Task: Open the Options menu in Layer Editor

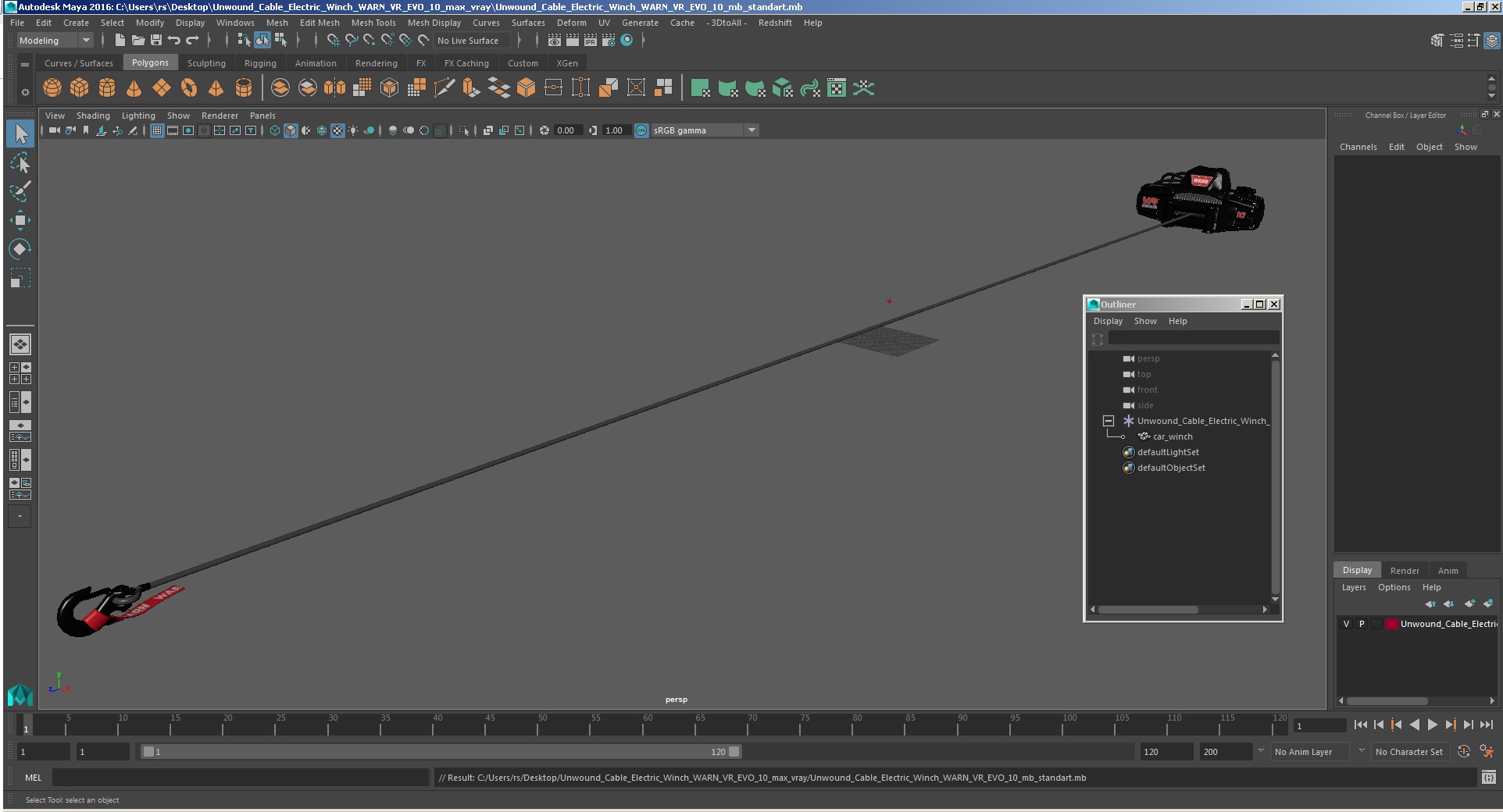Action: pos(1394,587)
